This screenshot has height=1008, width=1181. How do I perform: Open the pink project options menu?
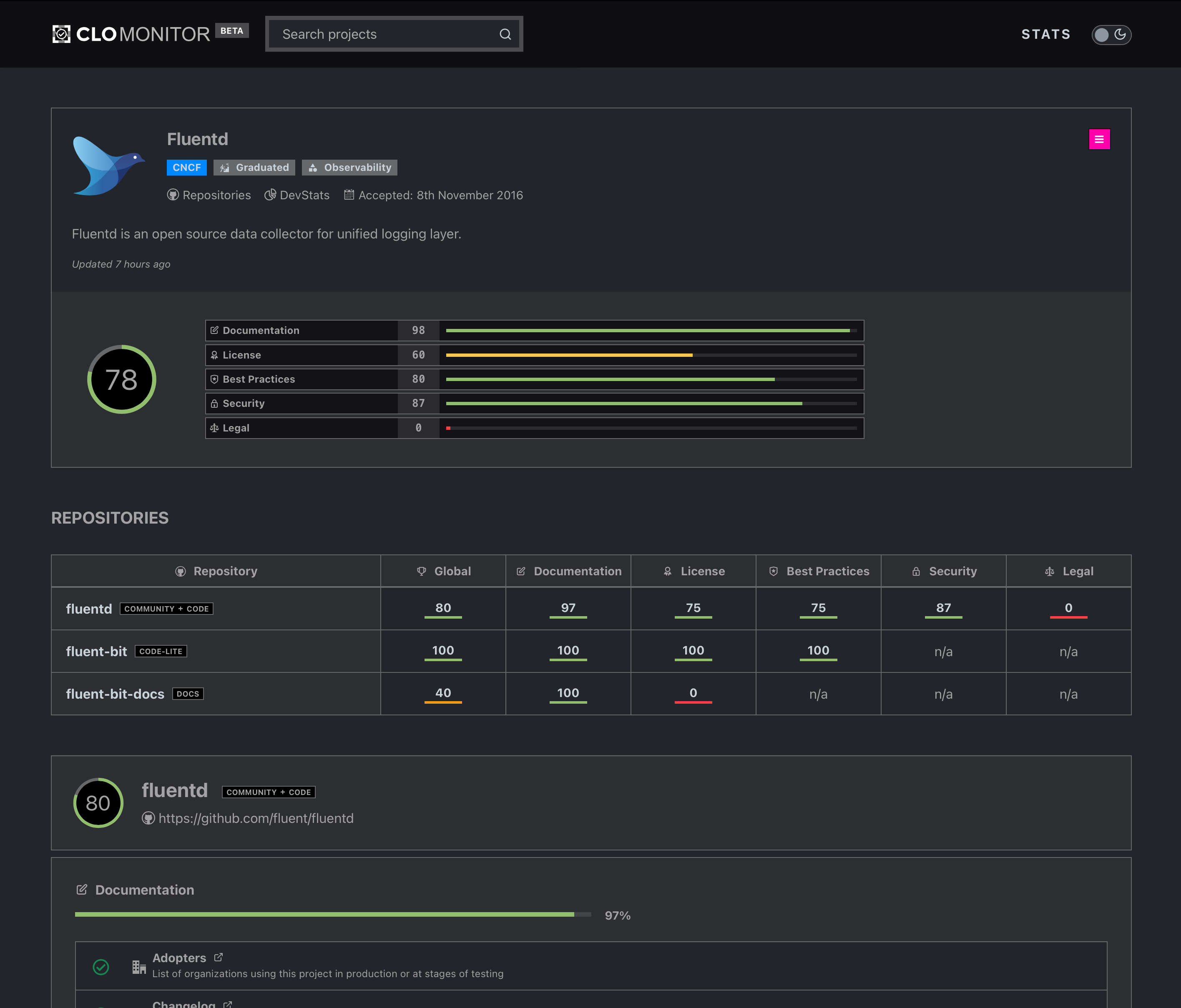(1099, 139)
